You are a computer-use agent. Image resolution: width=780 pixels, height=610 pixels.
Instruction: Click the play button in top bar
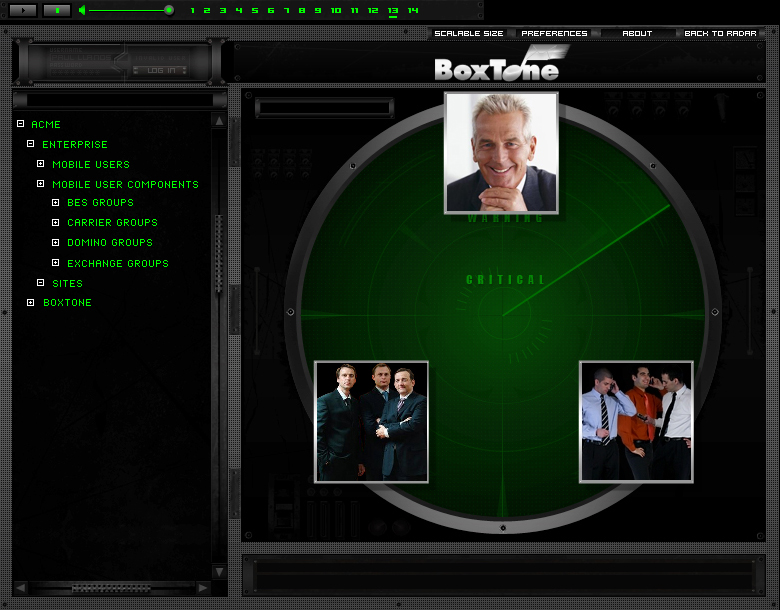[23, 10]
